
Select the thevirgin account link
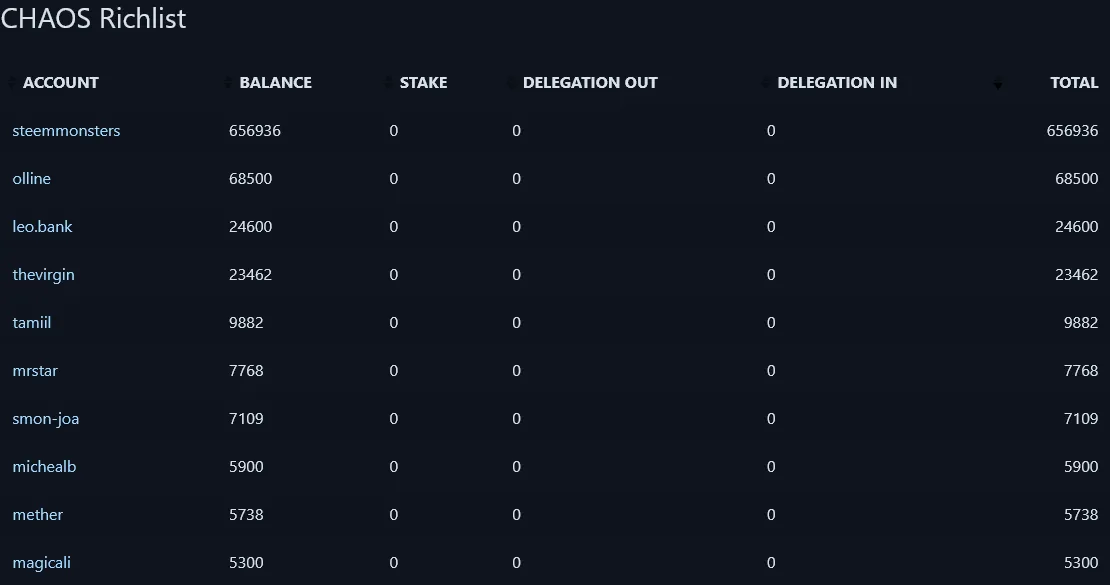43,275
